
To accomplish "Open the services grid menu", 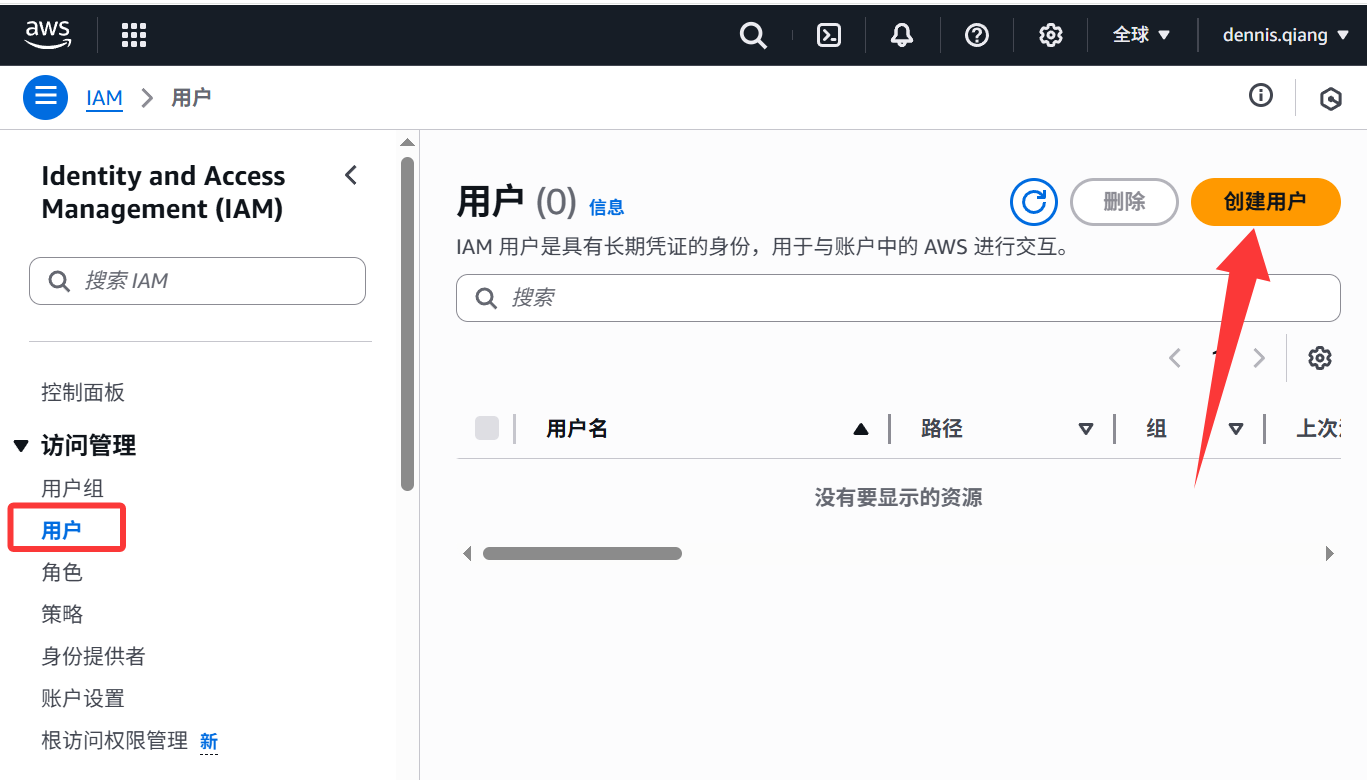I will pos(134,35).
